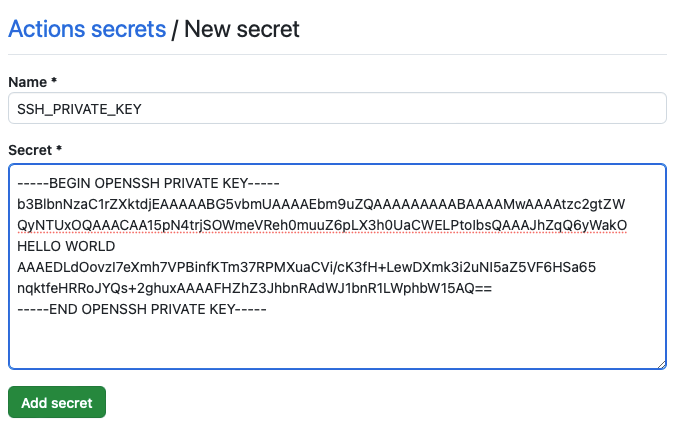Click the Secret field label
This screenshot has width=677, height=431.
coord(30,150)
